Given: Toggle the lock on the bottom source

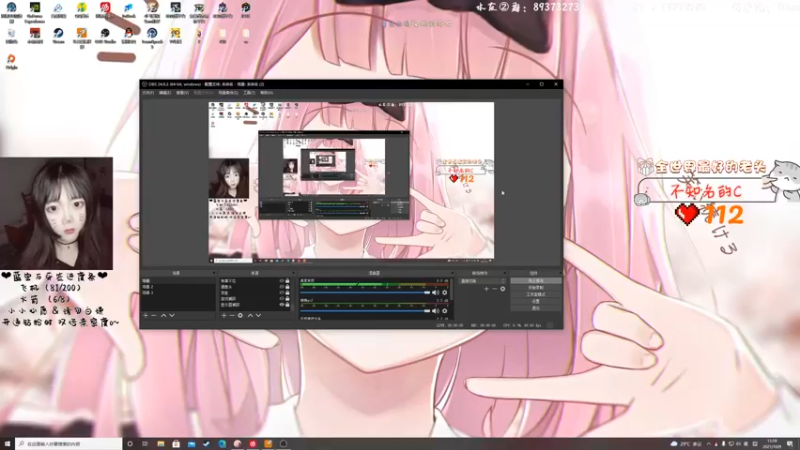Looking at the screenshot, I should 287,305.
